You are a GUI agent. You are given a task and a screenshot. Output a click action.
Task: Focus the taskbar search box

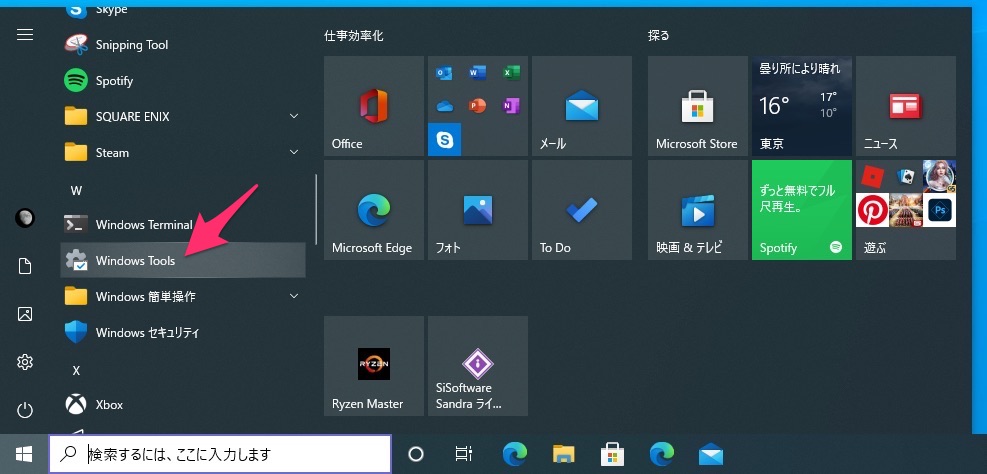[220, 454]
